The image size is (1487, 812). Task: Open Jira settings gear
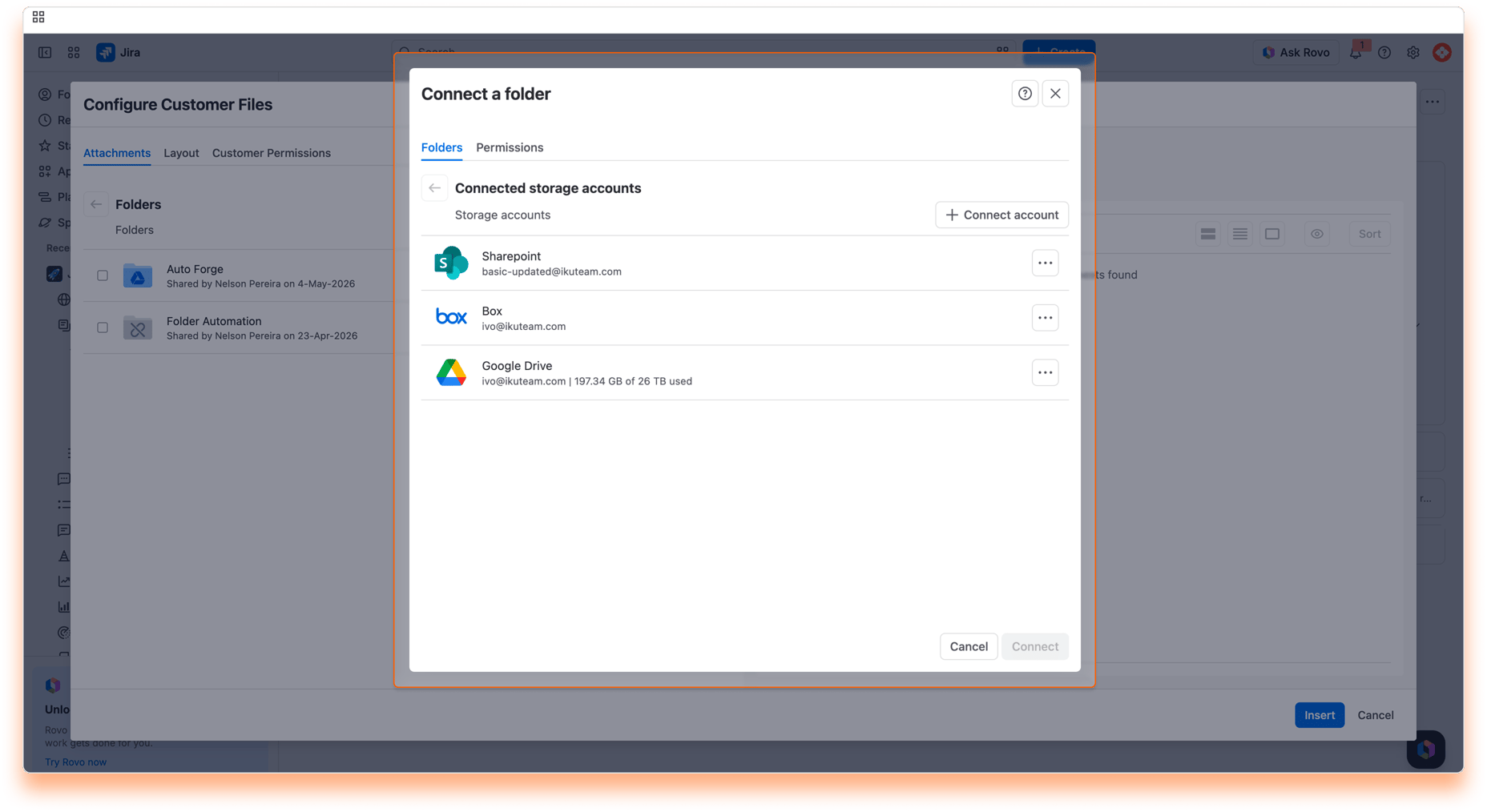pyautogui.click(x=1413, y=53)
